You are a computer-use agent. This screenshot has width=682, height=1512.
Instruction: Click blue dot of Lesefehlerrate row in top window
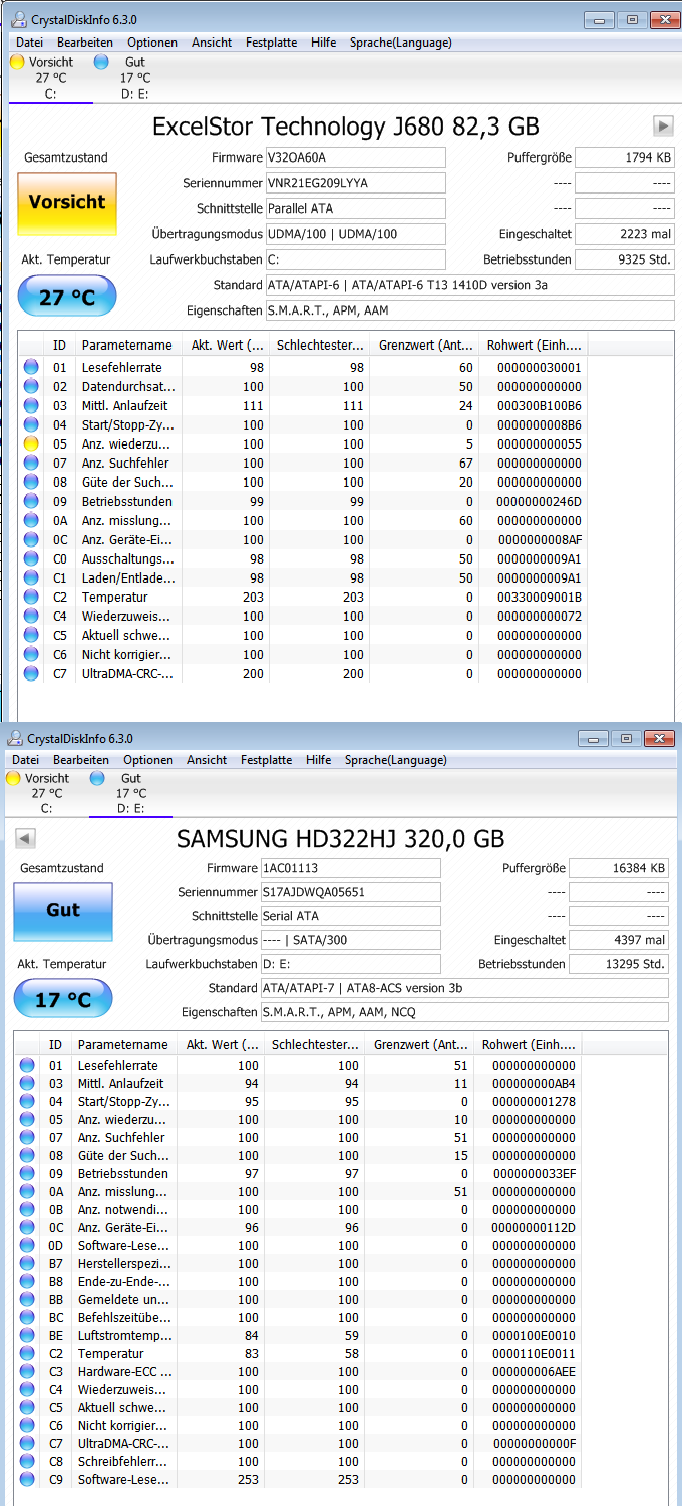pyautogui.click(x=31, y=367)
